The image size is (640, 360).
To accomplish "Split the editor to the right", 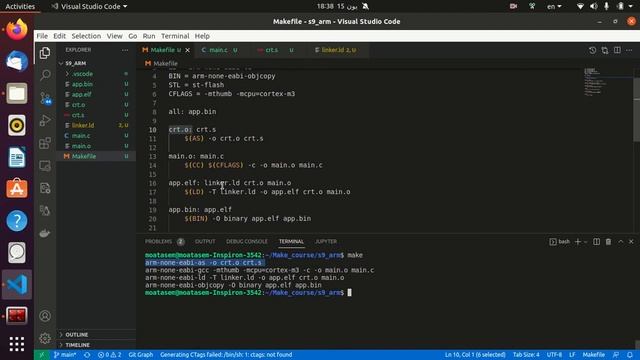I will click(617, 50).
